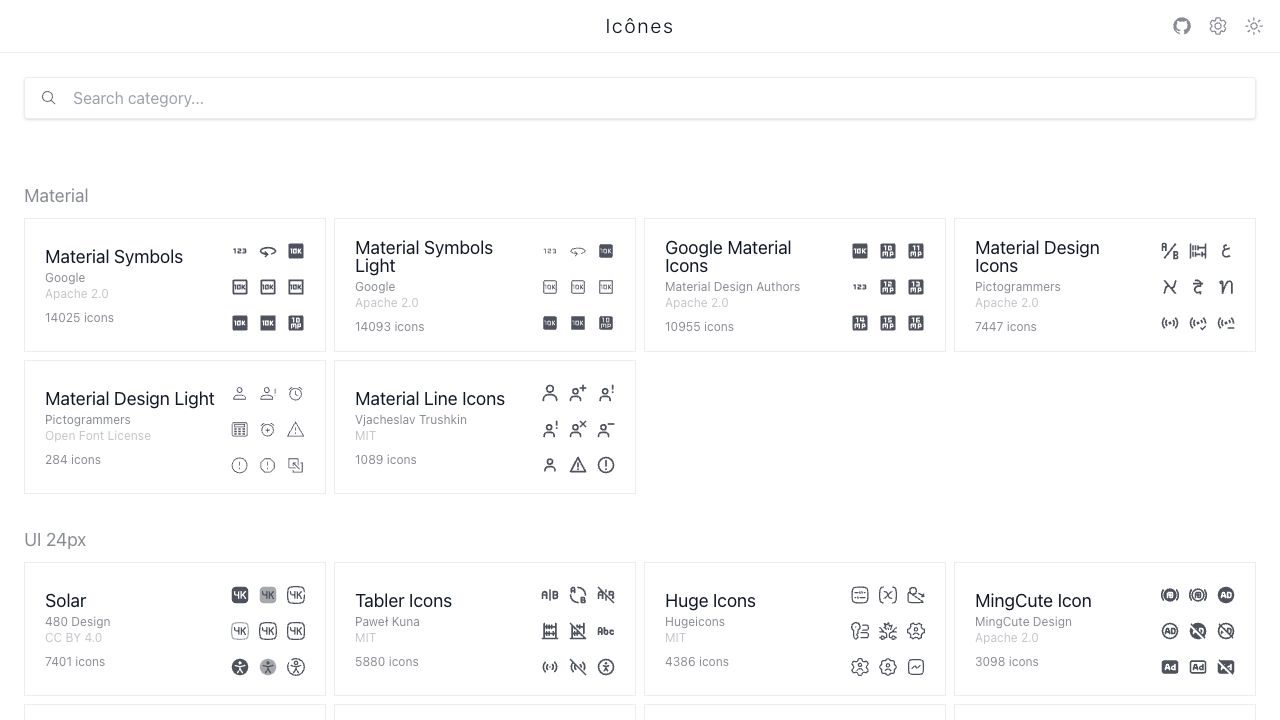The height and width of the screenshot is (720, 1280).
Task: Open the GitHub repository icon
Action: pos(1182,26)
